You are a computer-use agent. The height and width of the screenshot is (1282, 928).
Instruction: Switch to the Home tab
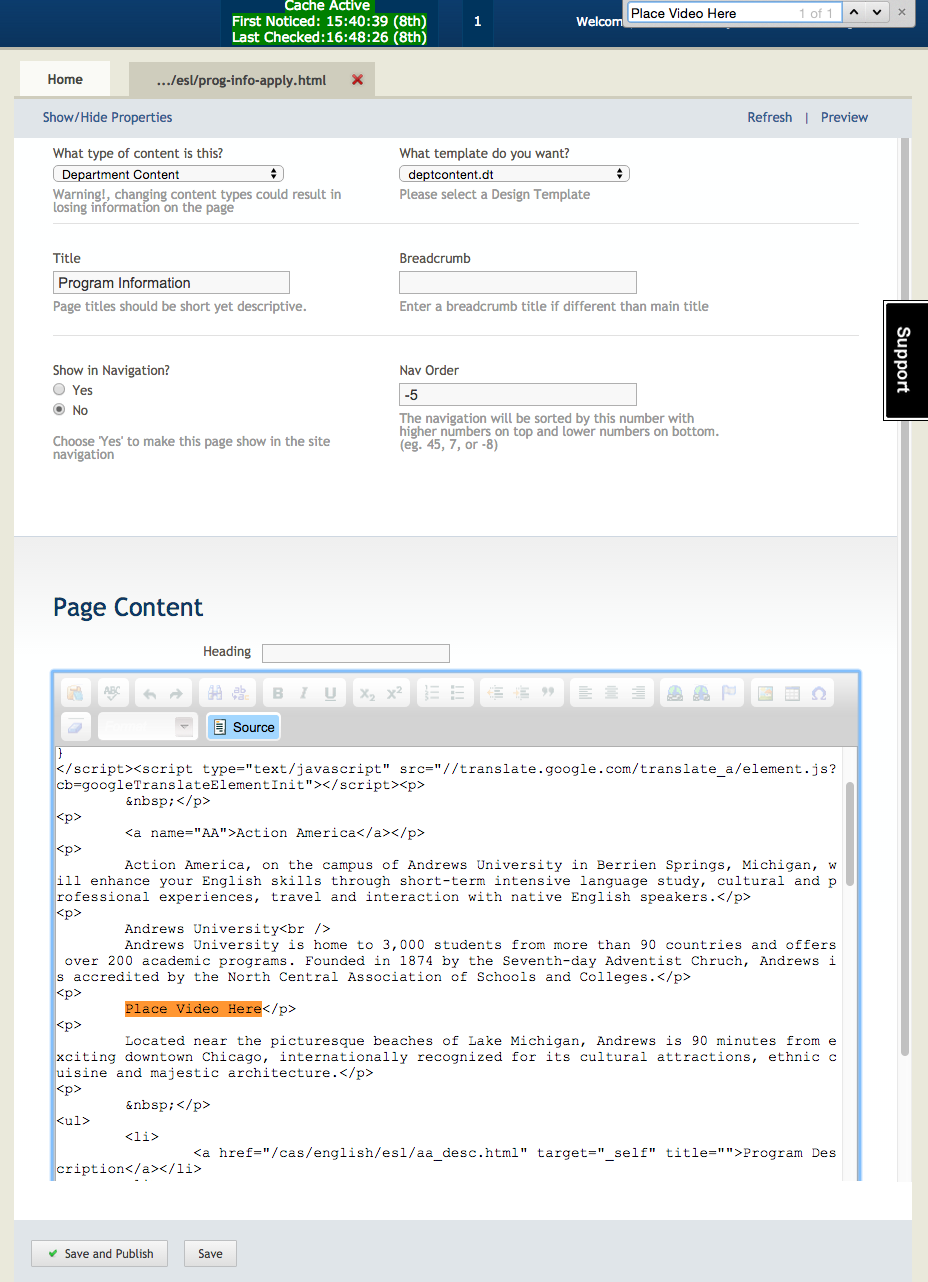point(65,80)
